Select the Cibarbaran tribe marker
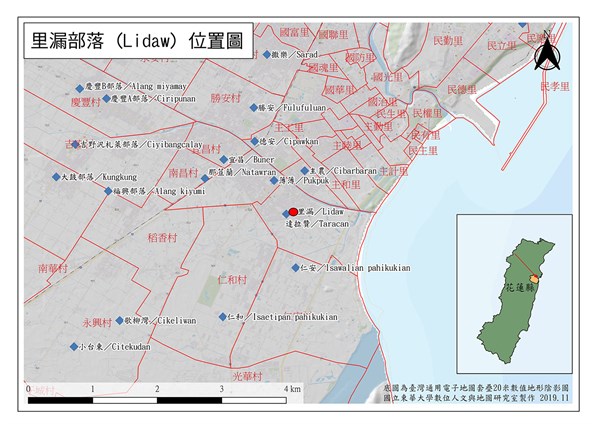 tap(297, 170)
